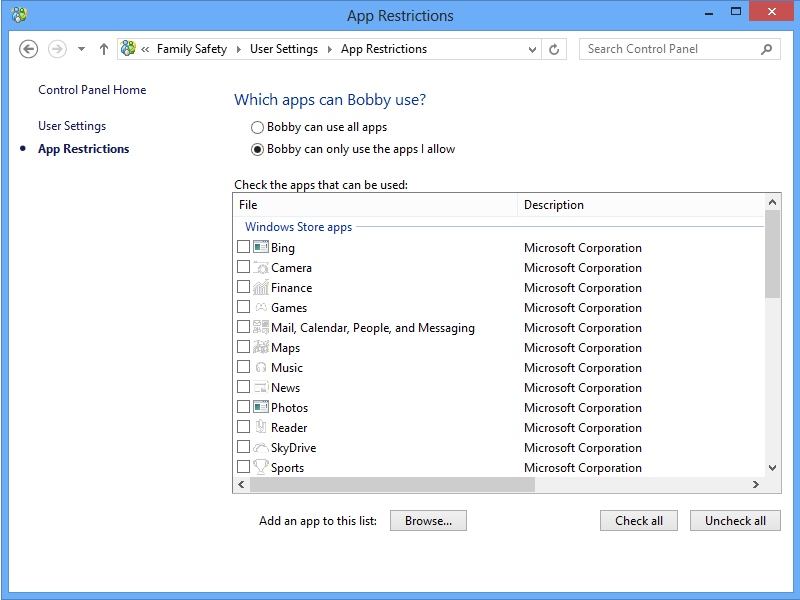The height and width of the screenshot is (600, 800).
Task: Click the Forward arrow button
Action: point(57,49)
